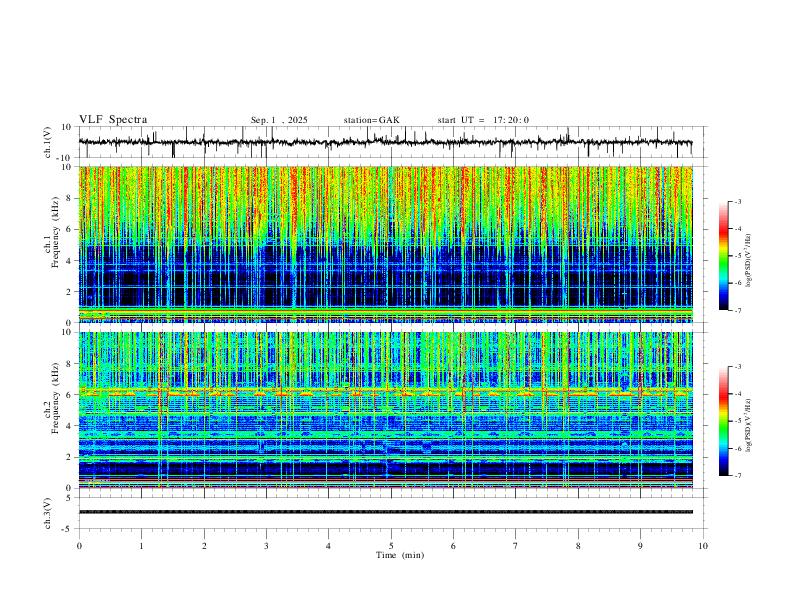Image resolution: width=792 pixels, height=612 pixels.
Task: Click the log(PSD) label of ch.1 colorbar
Action: pyautogui.click(x=748, y=261)
